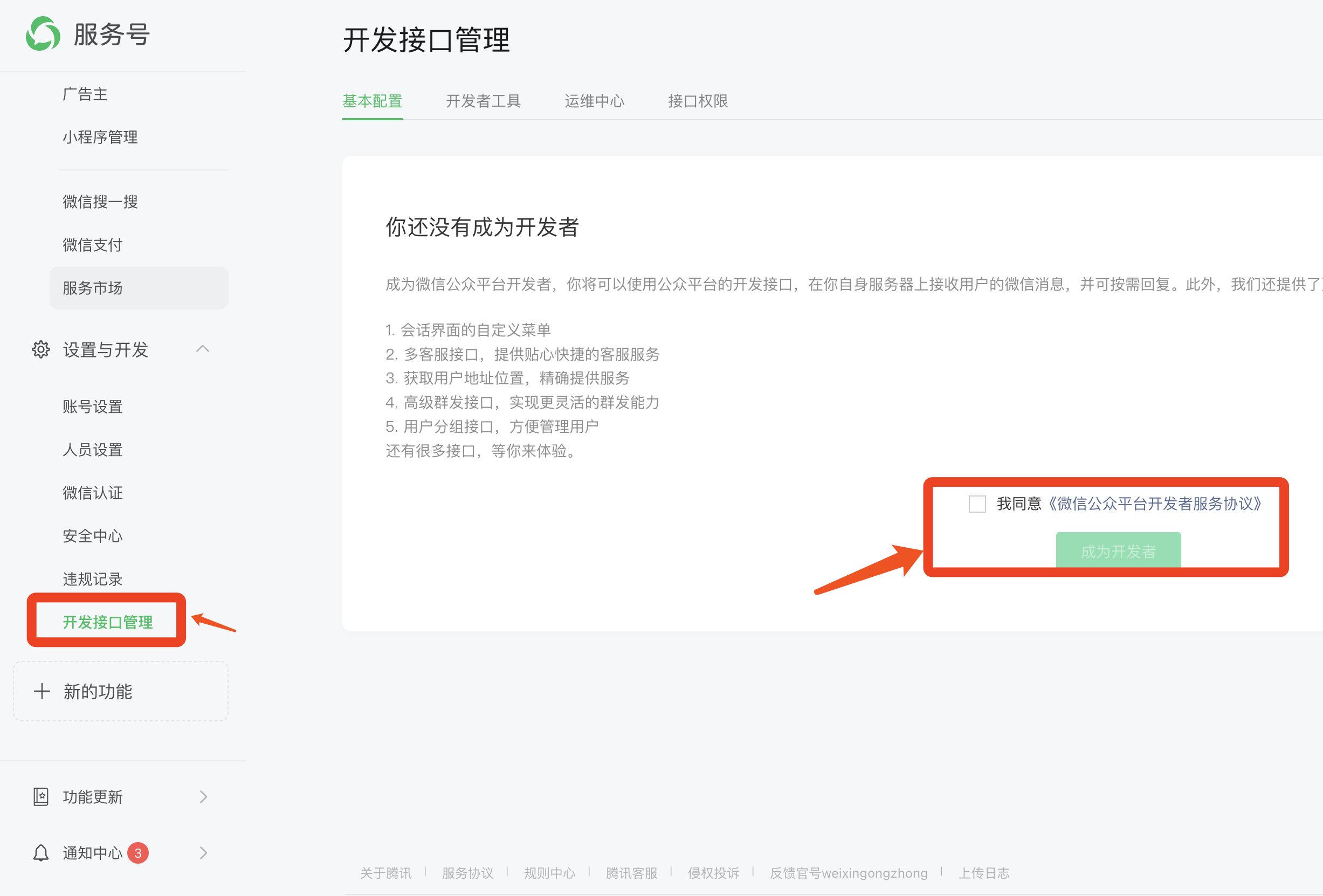Image resolution: width=1323 pixels, height=896 pixels.
Task: Click the green WeChat service account logo
Action: click(x=43, y=33)
